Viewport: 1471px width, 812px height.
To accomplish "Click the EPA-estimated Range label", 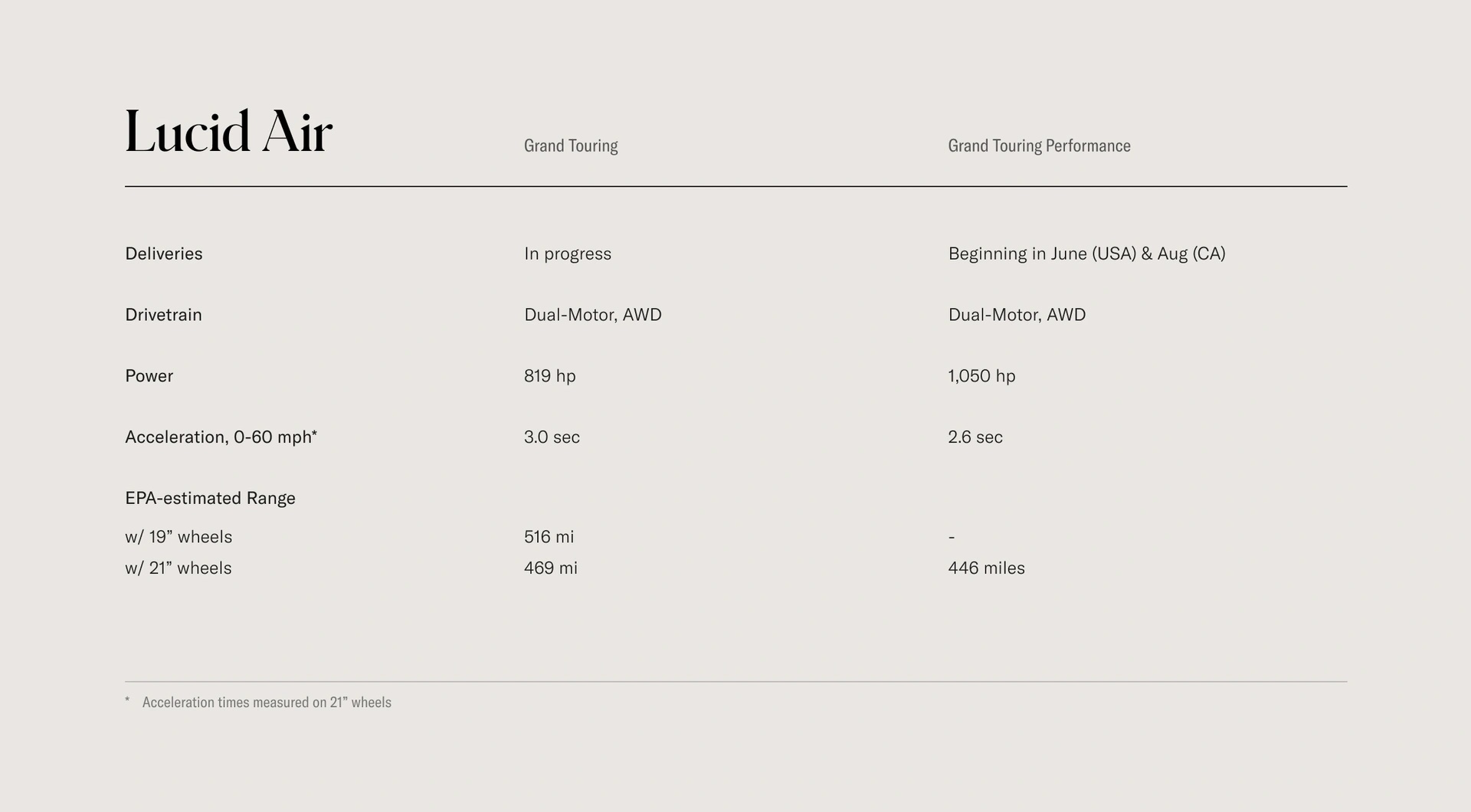I will [x=210, y=499].
